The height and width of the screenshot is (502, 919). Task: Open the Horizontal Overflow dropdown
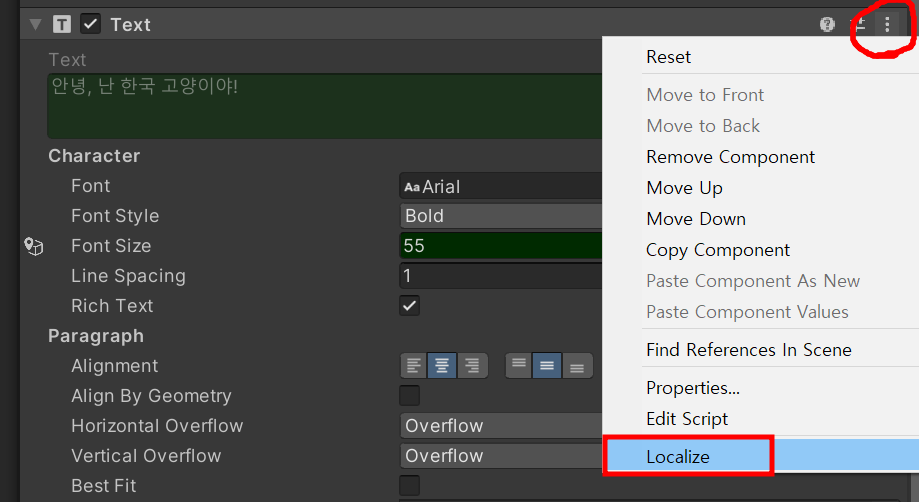[x=501, y=426]
